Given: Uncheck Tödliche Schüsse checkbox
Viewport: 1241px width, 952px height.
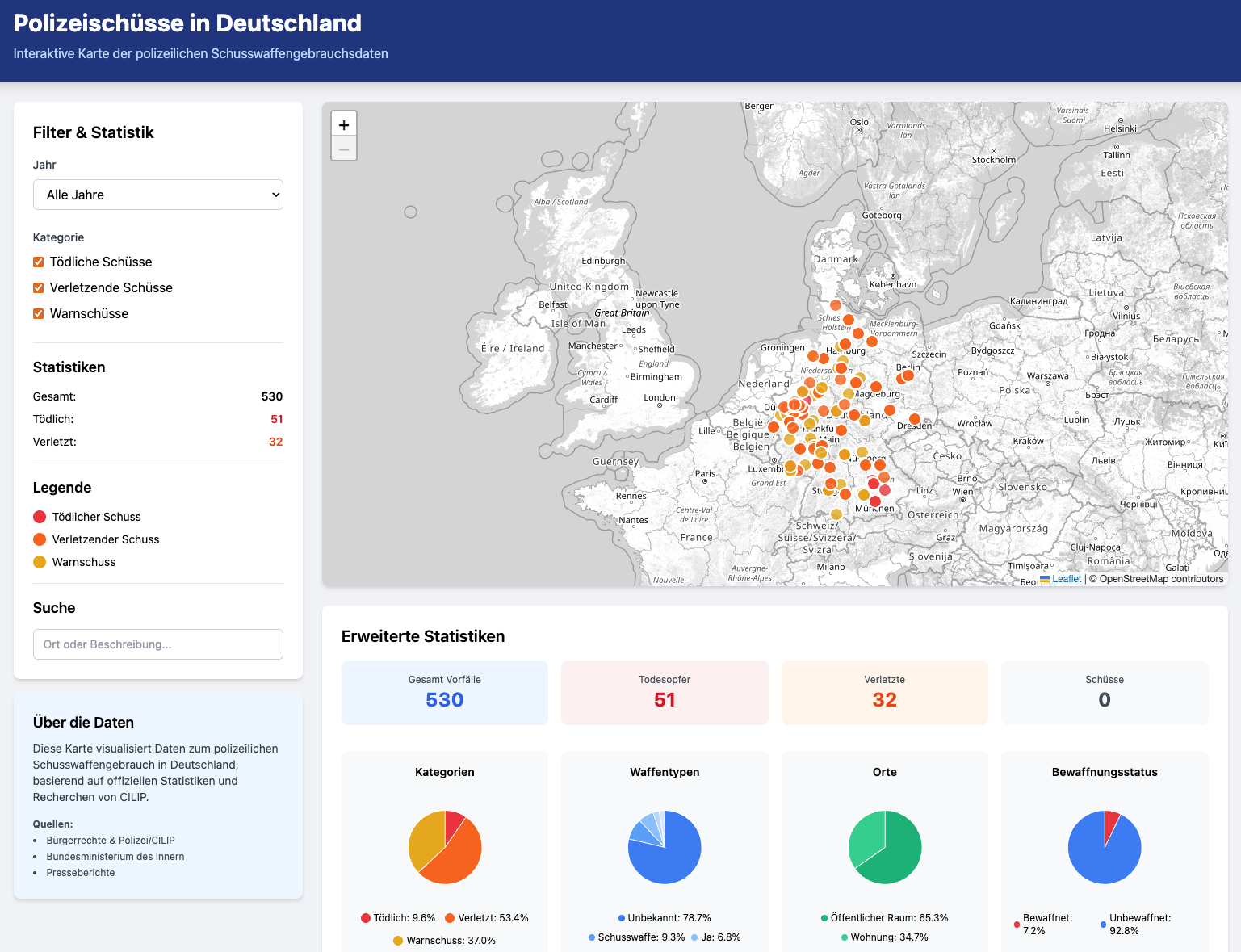Looking at the screenshot, I should (x=39, y=262).
